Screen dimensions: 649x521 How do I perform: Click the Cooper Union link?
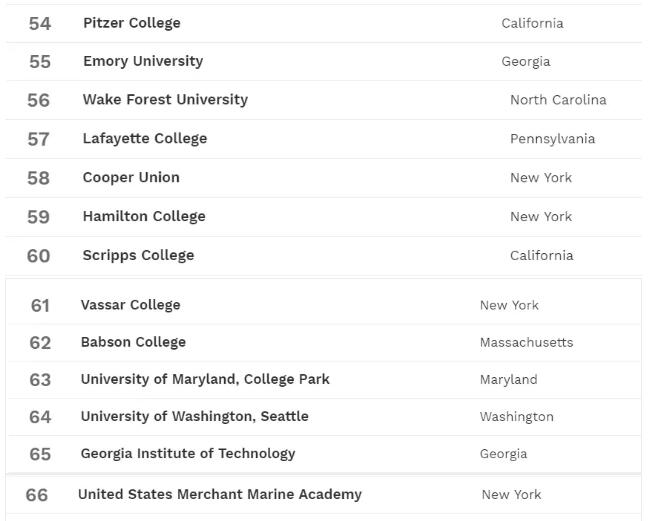click(x=131, y=178)
